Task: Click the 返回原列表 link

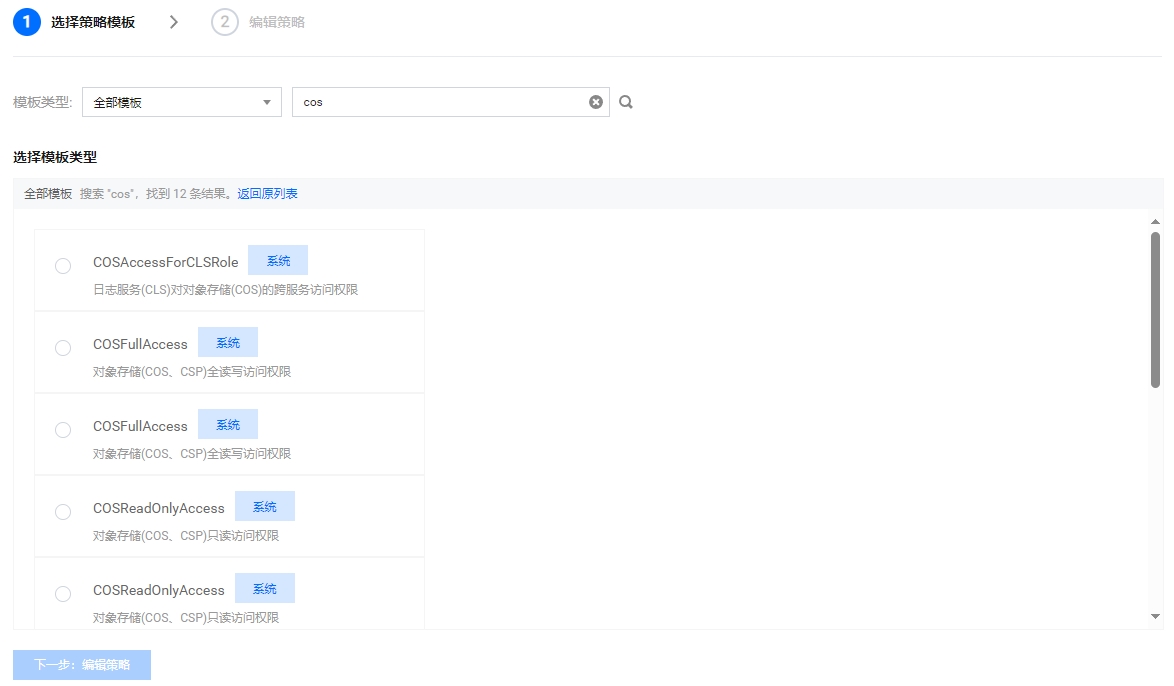Action: point(267,194)
